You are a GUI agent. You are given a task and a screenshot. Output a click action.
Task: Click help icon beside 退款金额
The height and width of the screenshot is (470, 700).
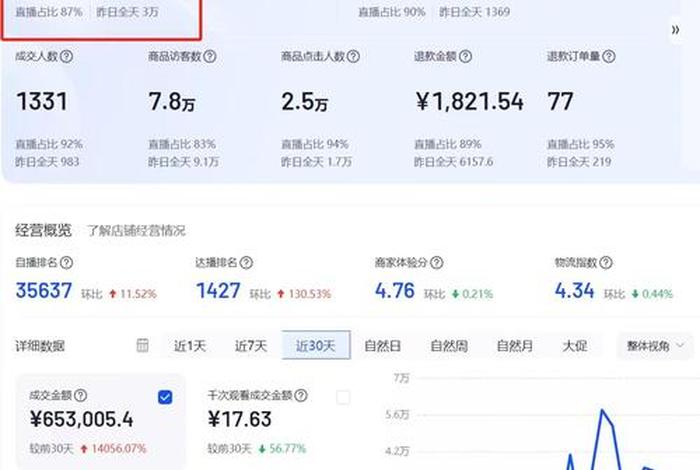click(465, 56)
